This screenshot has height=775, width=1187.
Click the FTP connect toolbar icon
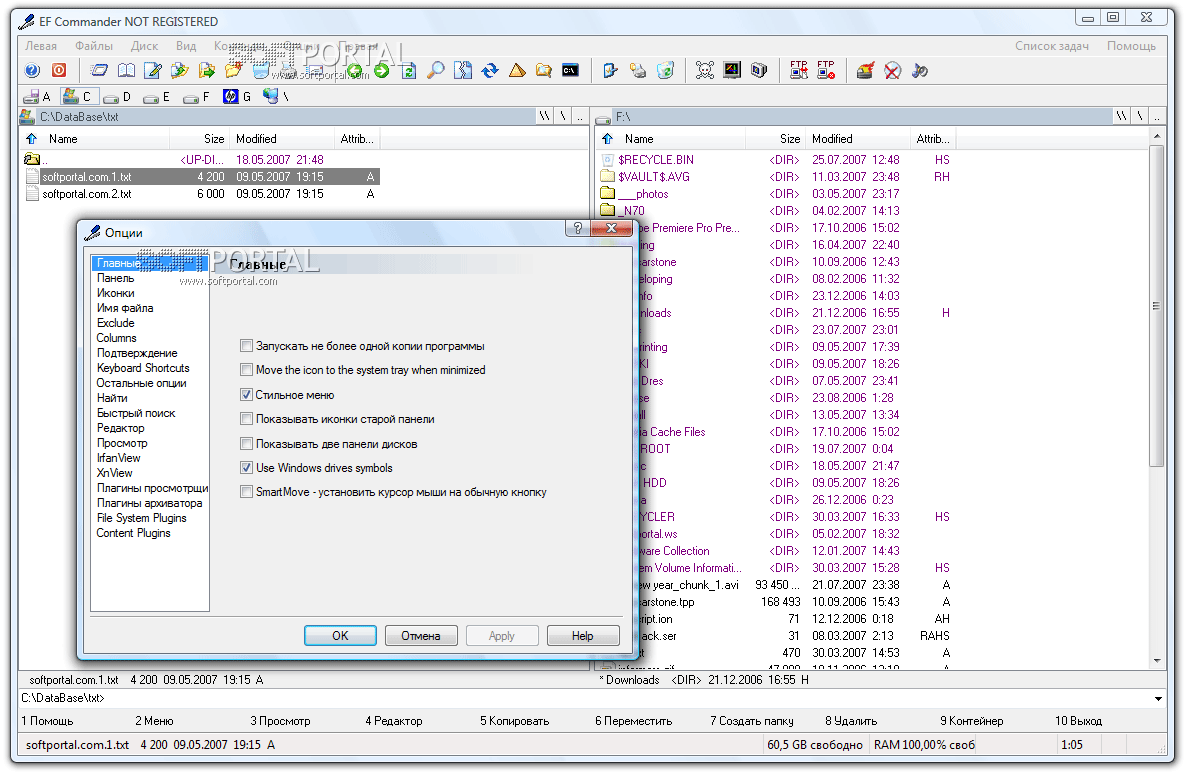[798, 70]
